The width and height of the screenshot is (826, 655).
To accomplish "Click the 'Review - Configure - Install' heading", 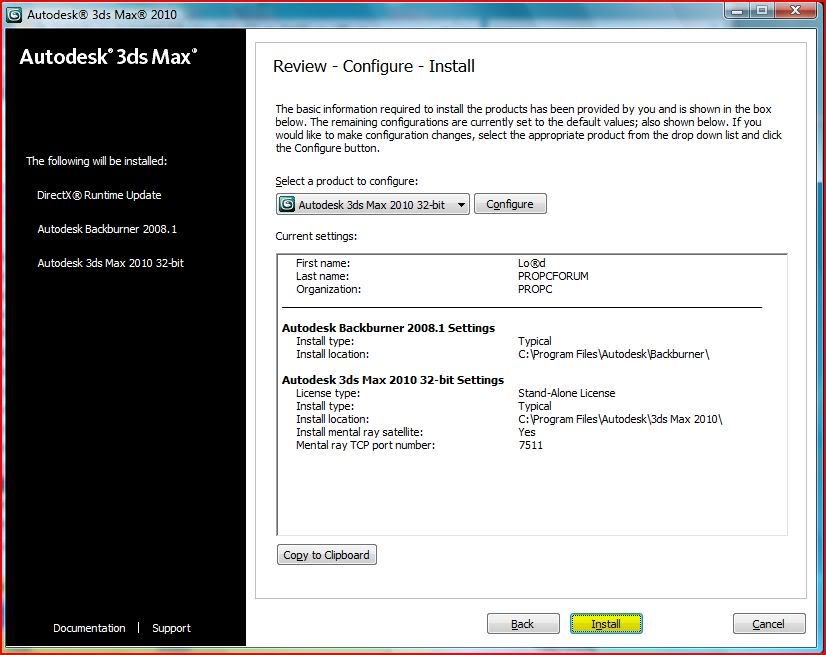I will click(x=374, y=66).
